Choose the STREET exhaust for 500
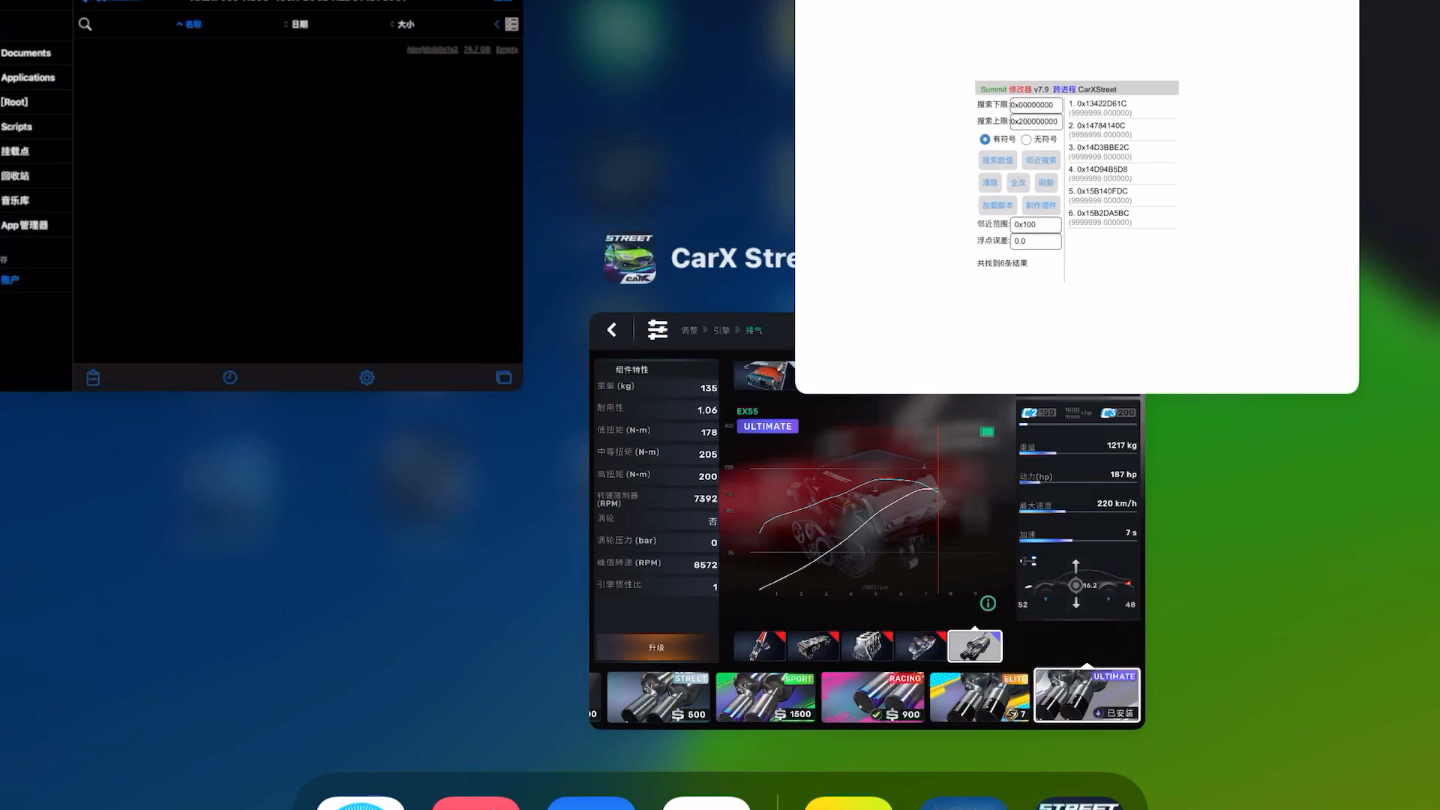 tap(659, 696)
